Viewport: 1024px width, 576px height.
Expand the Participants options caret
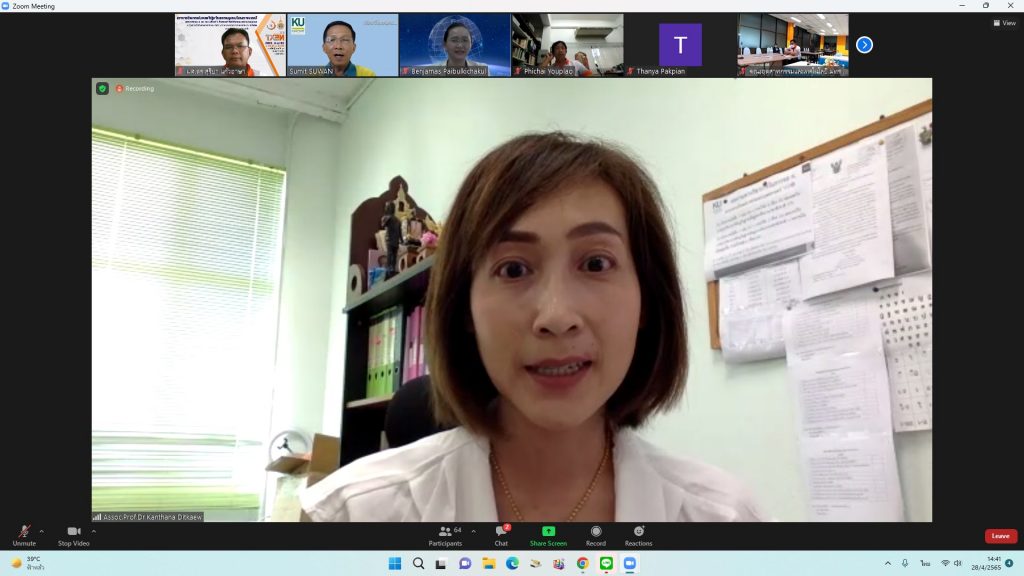[x=473, y=531]
